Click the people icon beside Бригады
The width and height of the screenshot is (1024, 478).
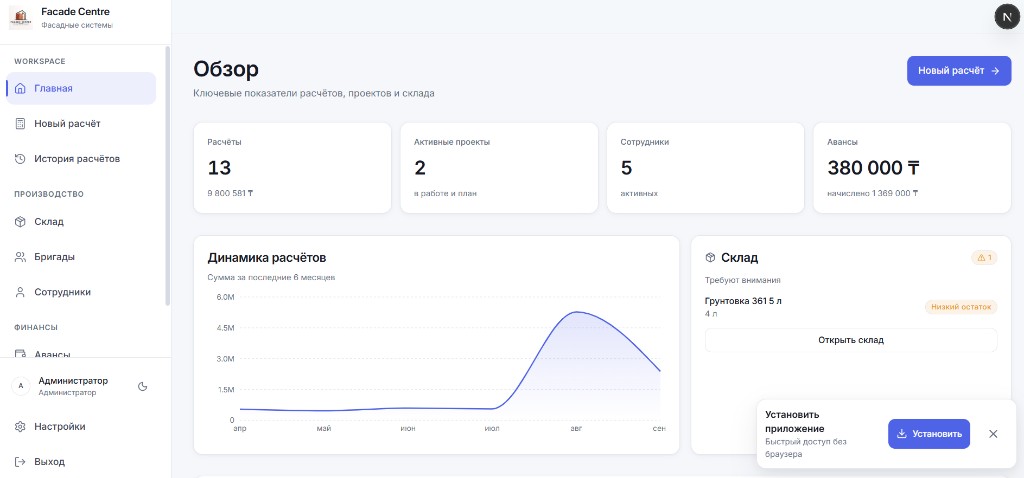coord(20,257)
